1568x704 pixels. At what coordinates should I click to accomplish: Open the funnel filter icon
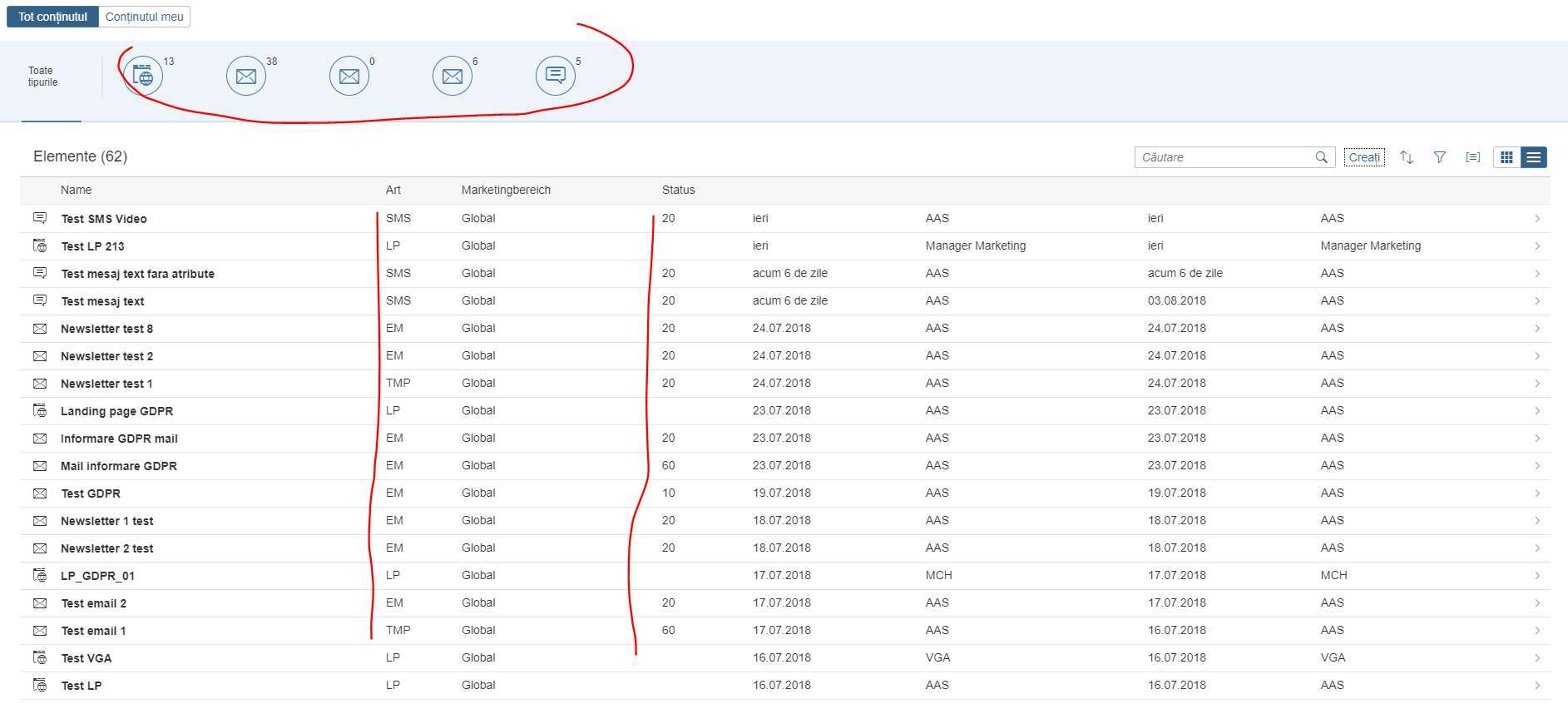tap(1440, 157)
